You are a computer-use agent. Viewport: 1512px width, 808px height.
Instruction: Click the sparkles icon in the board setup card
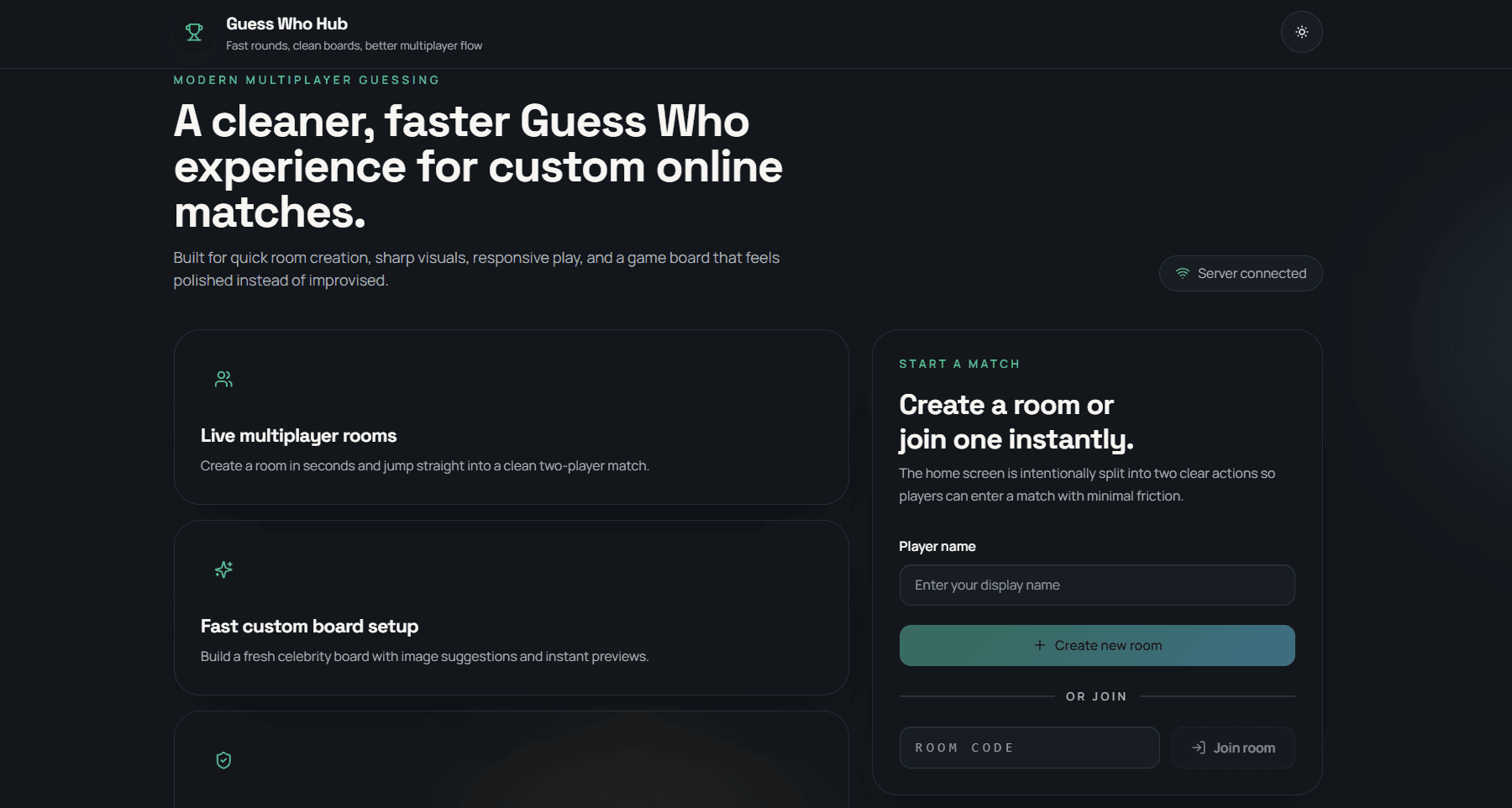click(x=223, y=570)
